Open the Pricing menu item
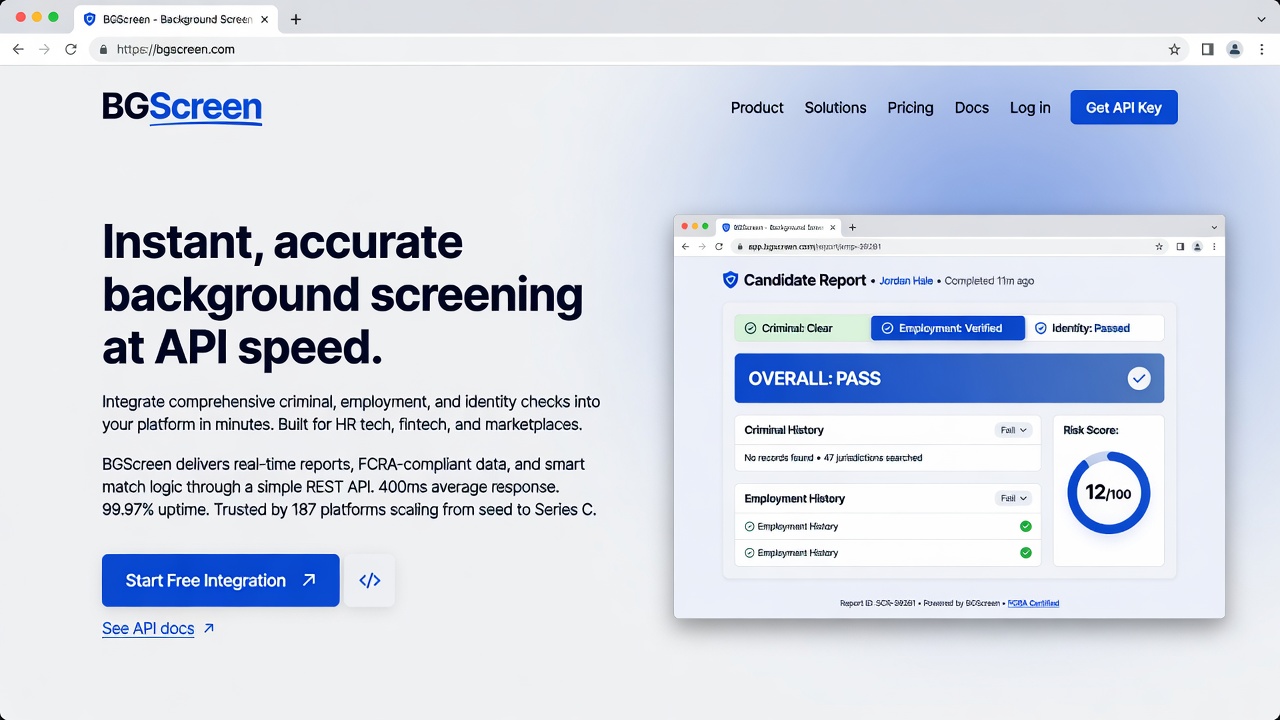The width and height of the screenshot is (1280, 720). pyautogui.click(x=910, y=108)
